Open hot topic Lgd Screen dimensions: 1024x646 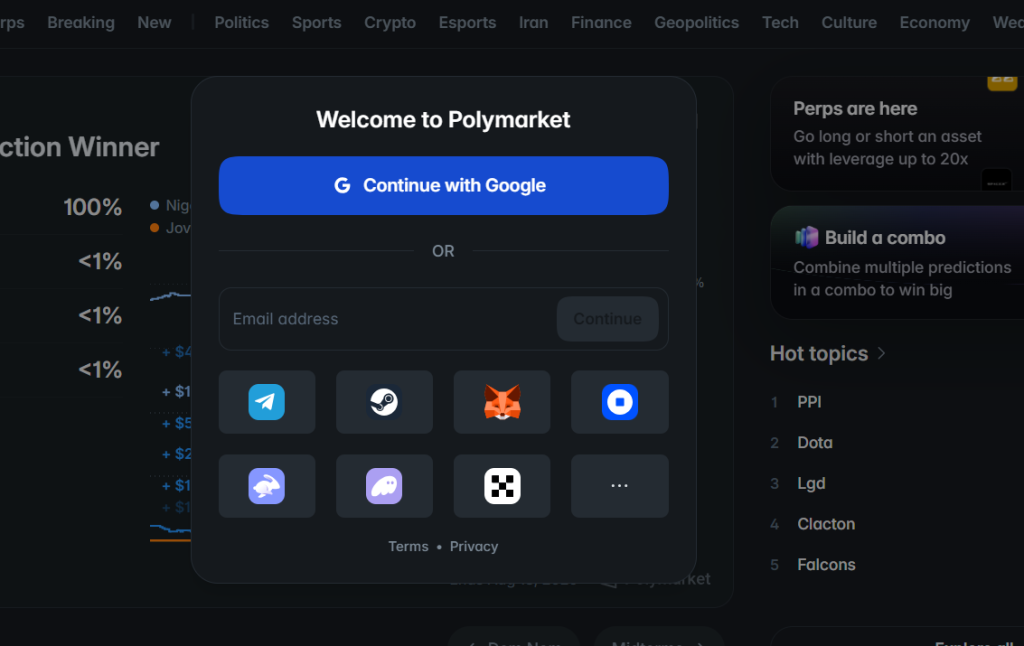pos(811,483)
